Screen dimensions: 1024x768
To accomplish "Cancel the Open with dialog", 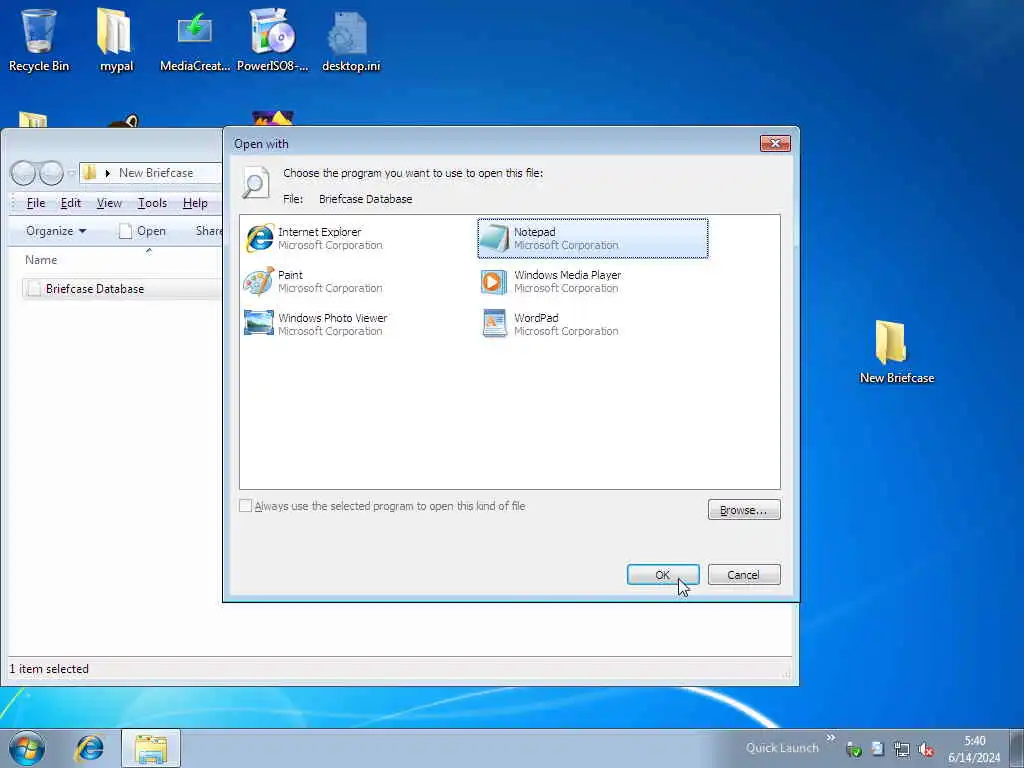I will pyautogui.click(x=744, y=575).
